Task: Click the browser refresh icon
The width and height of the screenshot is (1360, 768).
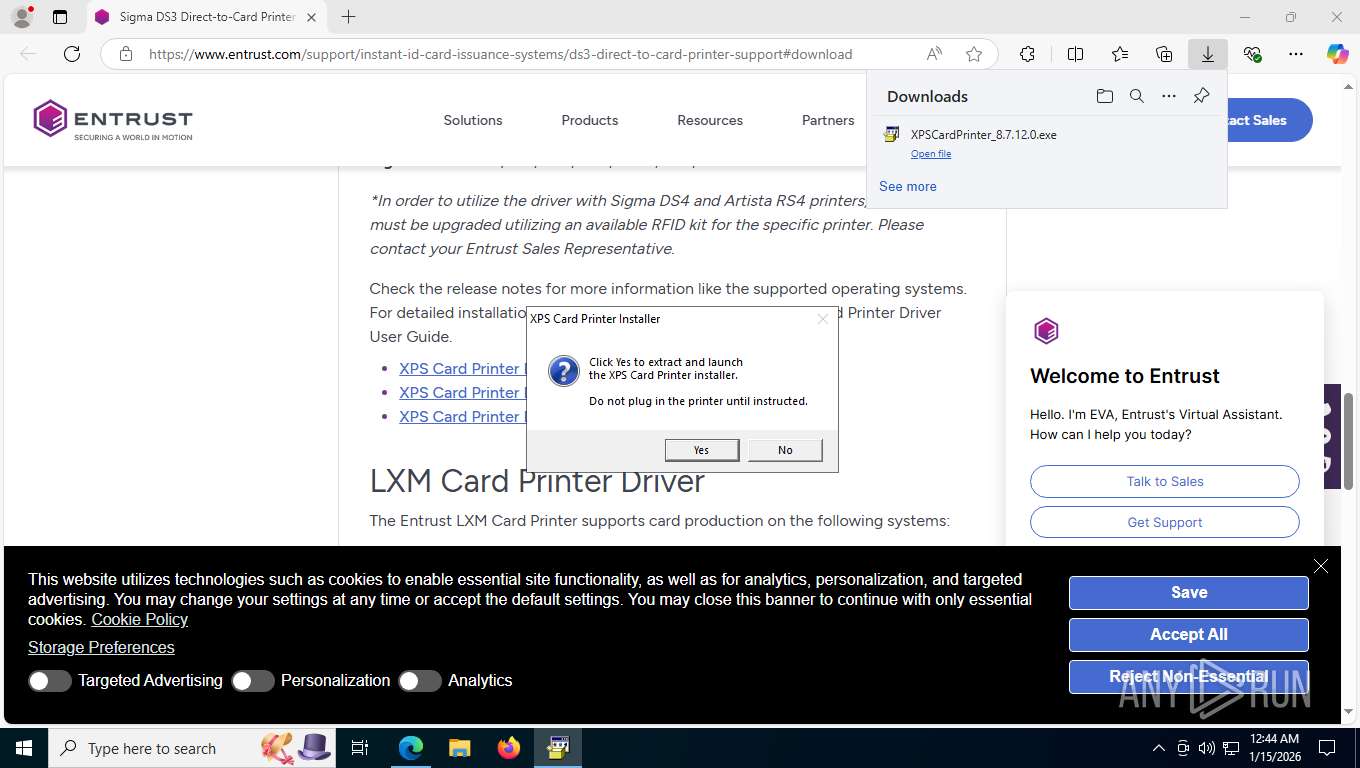Action: tap(72, 54)
